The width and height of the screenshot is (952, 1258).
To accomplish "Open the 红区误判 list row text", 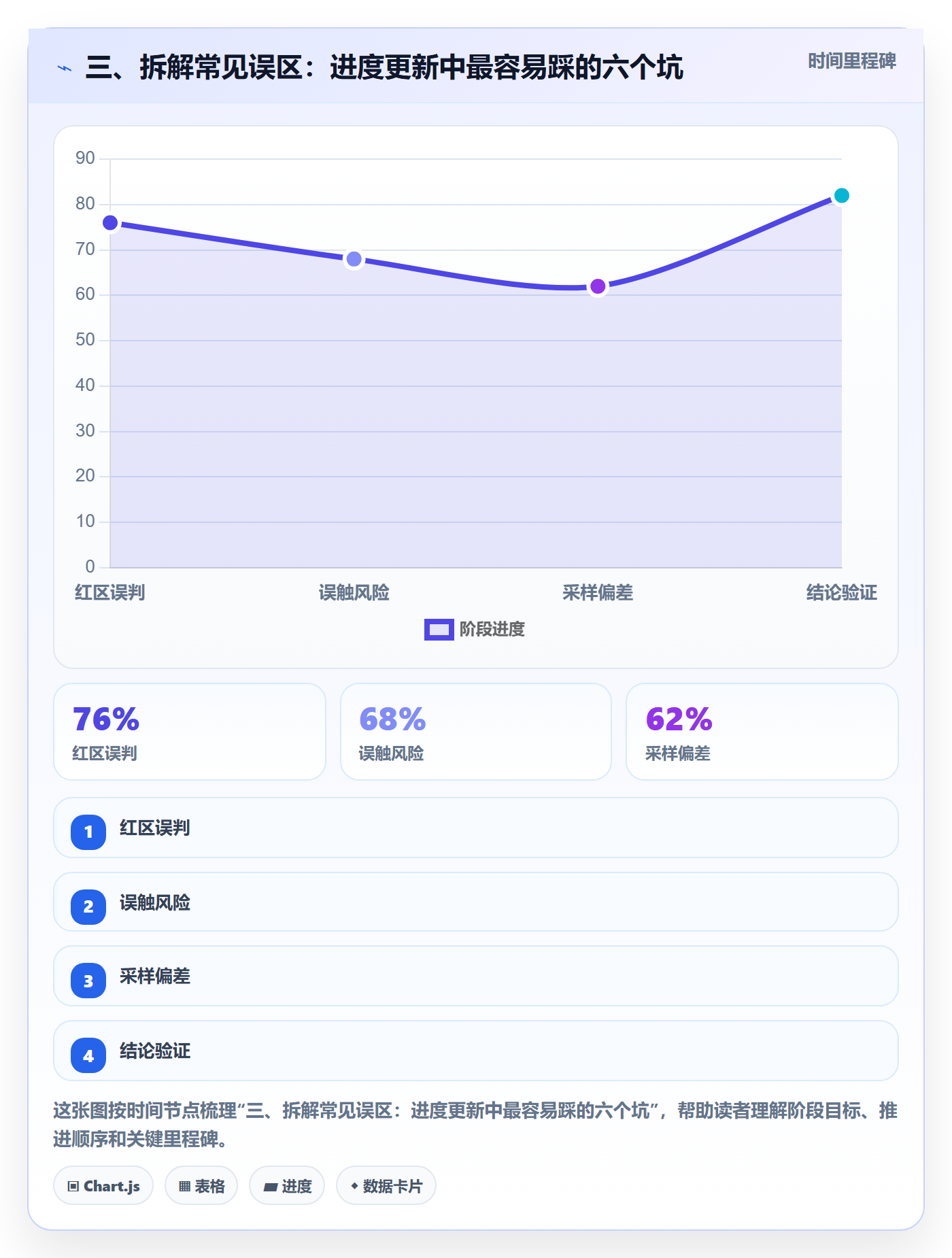I will coord(155,828).
